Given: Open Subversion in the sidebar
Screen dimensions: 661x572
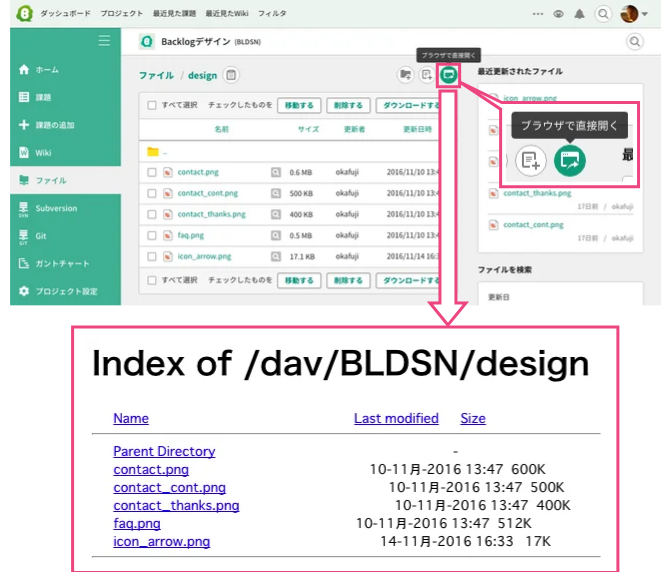Looking at the screenshot, I should pos(65,208).
